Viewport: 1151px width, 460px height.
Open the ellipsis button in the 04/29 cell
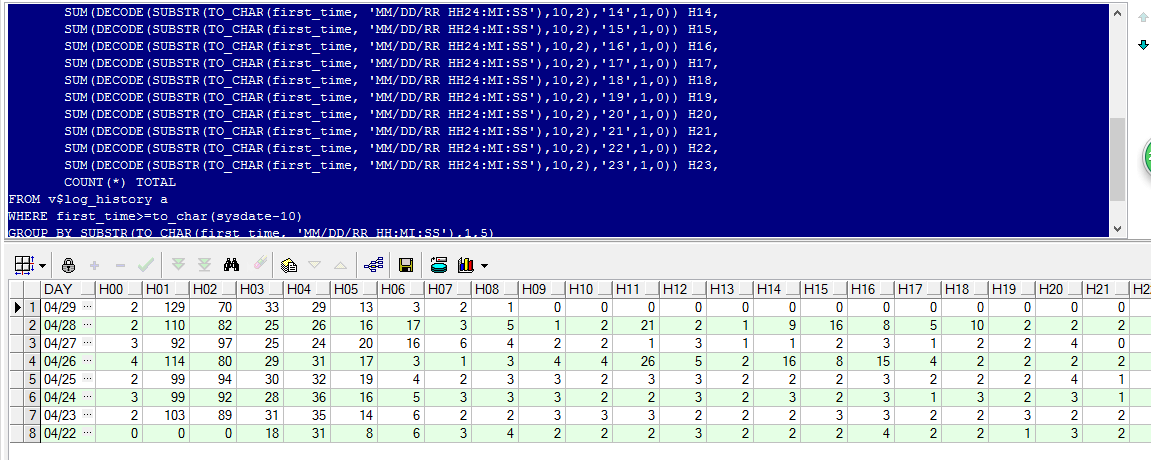pos(87,307)
